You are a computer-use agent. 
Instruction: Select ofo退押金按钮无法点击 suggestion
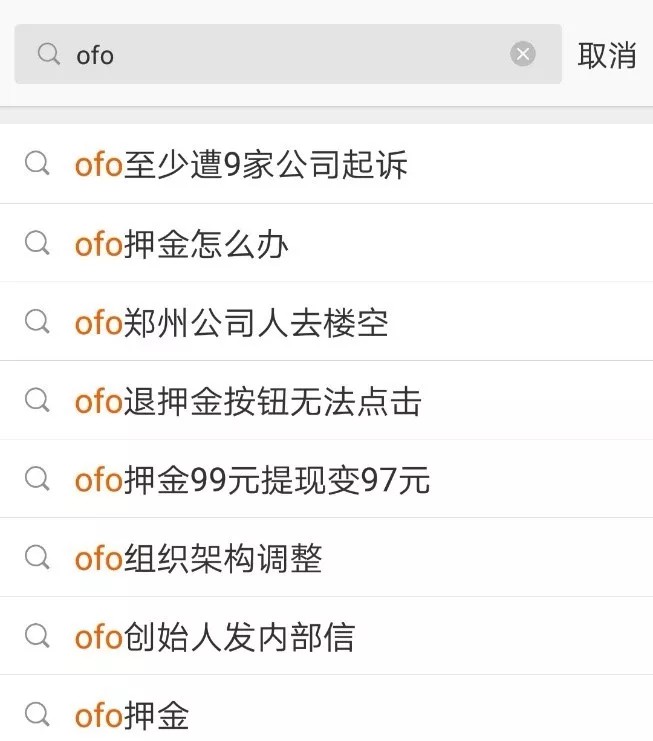pyautogui.click(x=248, y=401)
